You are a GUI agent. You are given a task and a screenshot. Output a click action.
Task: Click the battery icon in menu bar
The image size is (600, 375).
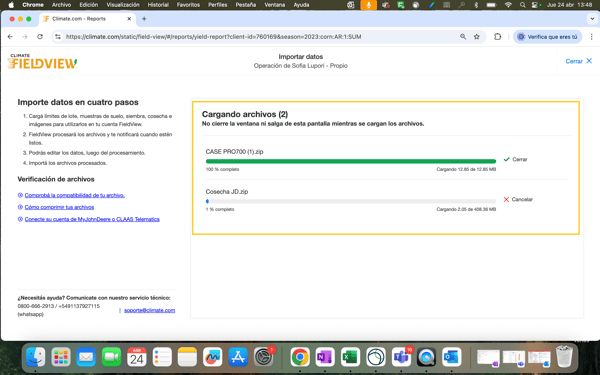click(491, 5)
